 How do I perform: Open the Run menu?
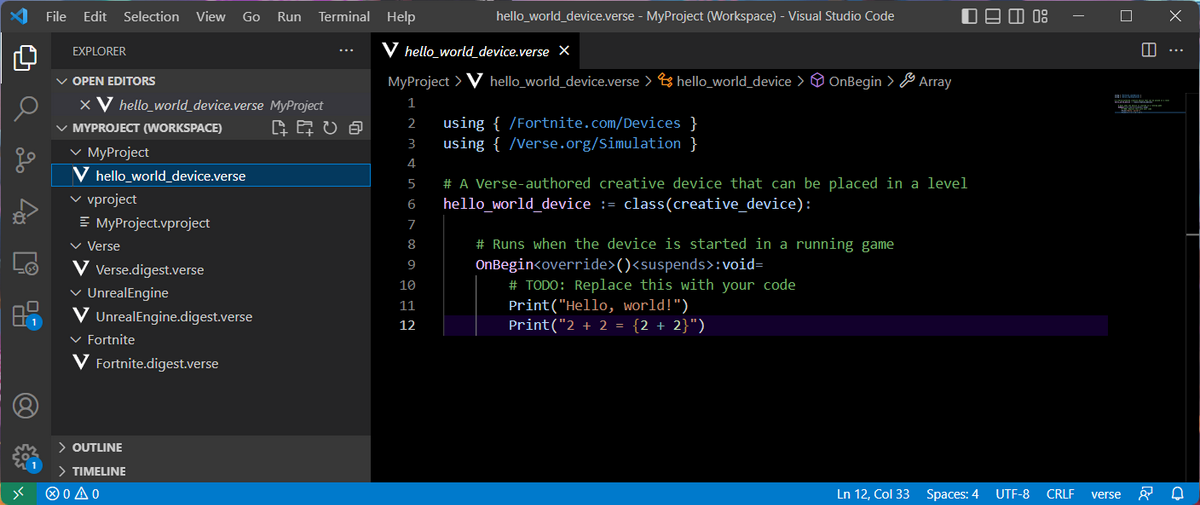289,17
